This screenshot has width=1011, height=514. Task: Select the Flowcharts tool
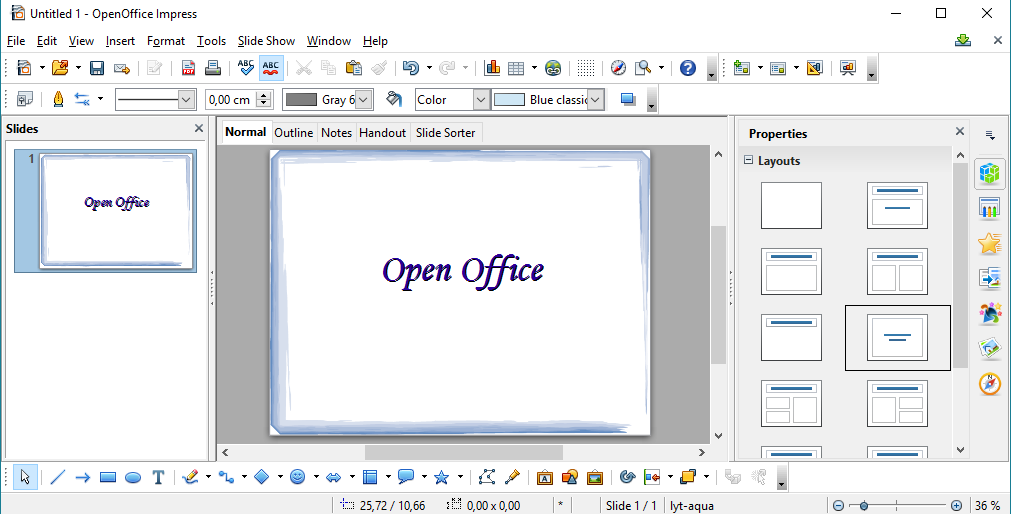[x=369, y=477]
